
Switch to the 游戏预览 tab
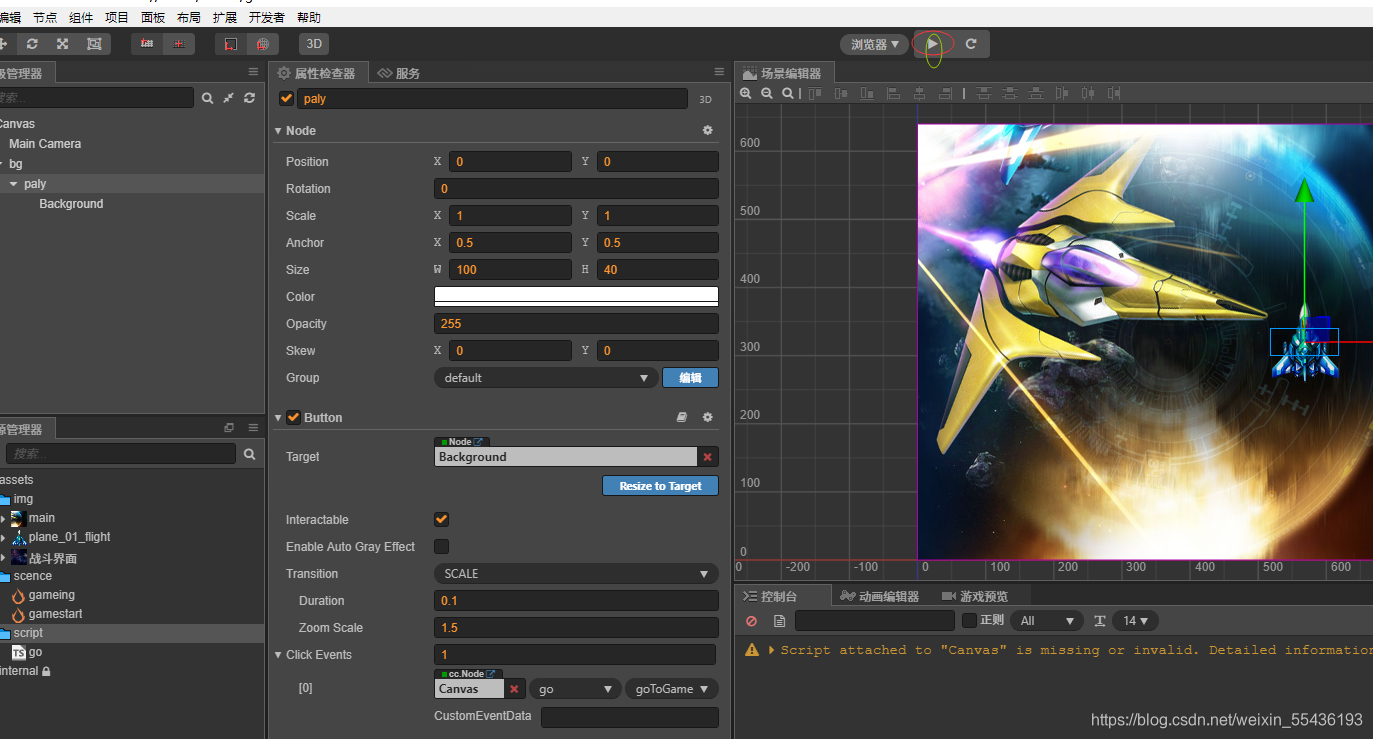975,596
